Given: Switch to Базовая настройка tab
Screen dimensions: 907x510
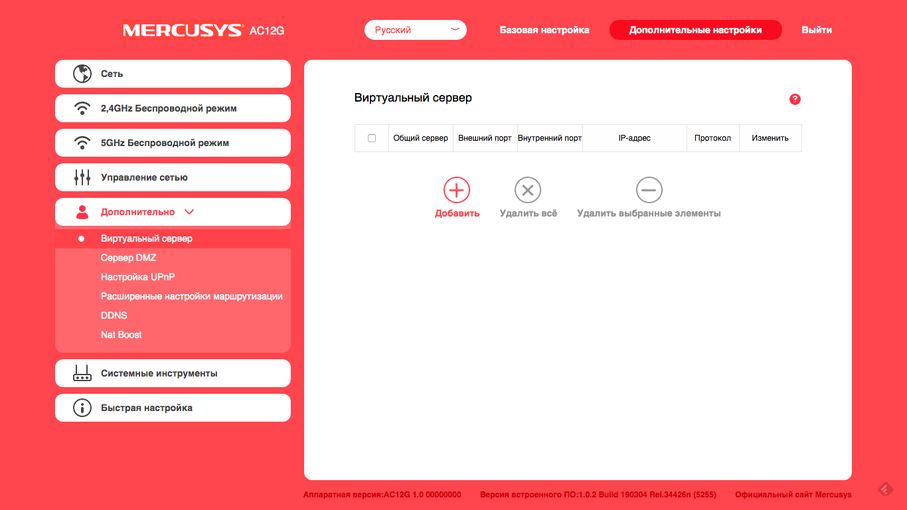Looking at the screenshot, I should (x=544, y=30).
